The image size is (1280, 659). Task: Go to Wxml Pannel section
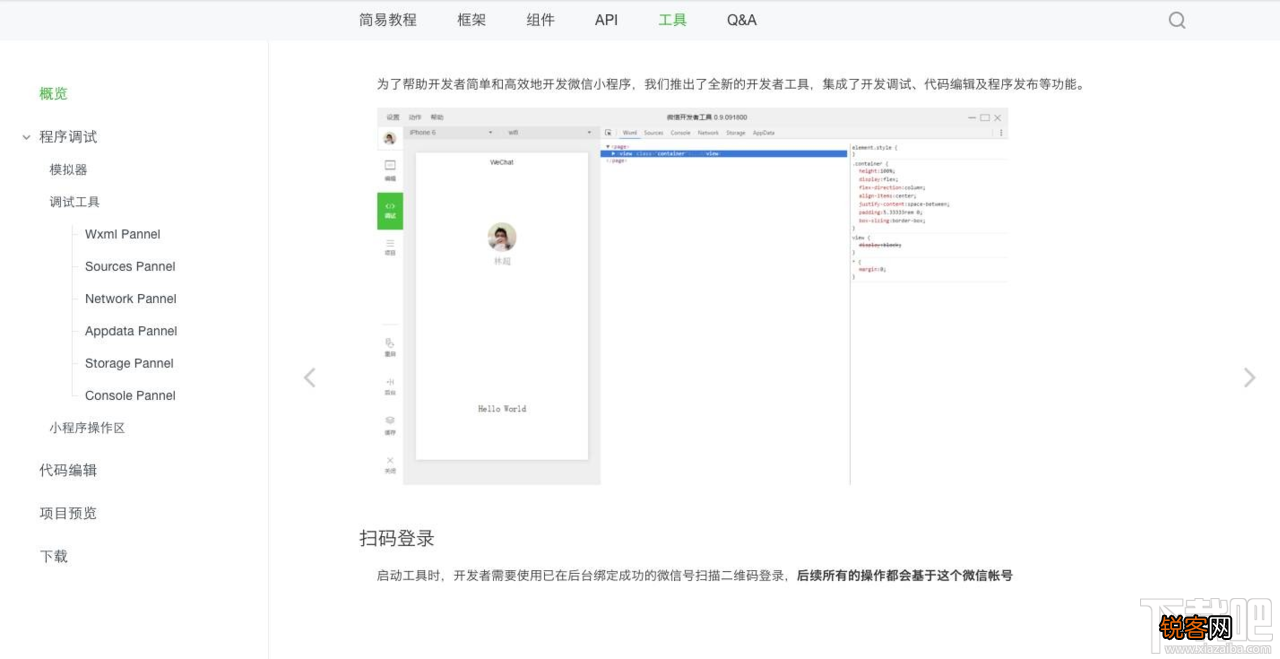pos(123,234)
